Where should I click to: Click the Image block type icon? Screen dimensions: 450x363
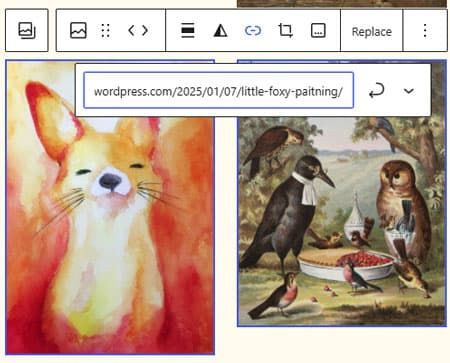click(x=78, y=30)
